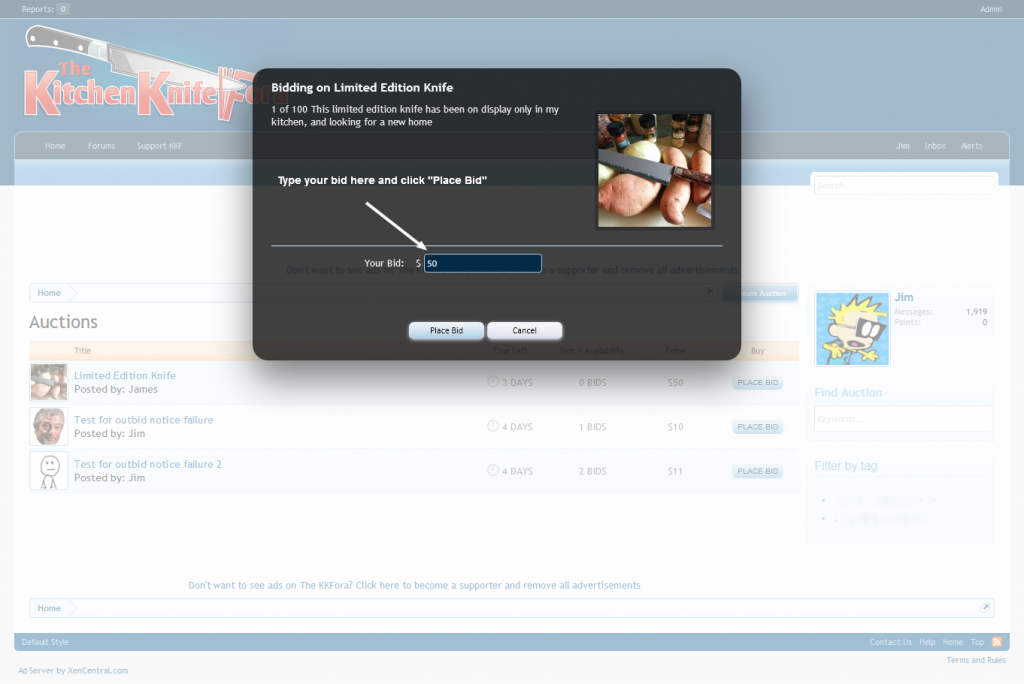Click the breadcrumb jump icon near the footer
This screenshot has height=684, width=1024.
(985, 608)
